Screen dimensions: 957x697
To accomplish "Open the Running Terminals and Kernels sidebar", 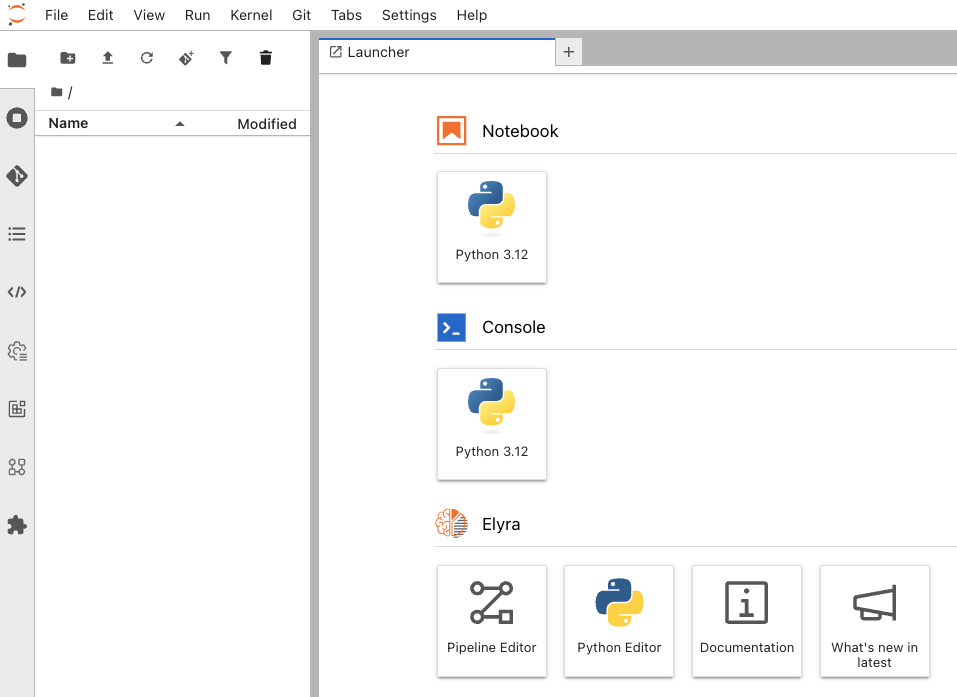I will coord(17,118).
